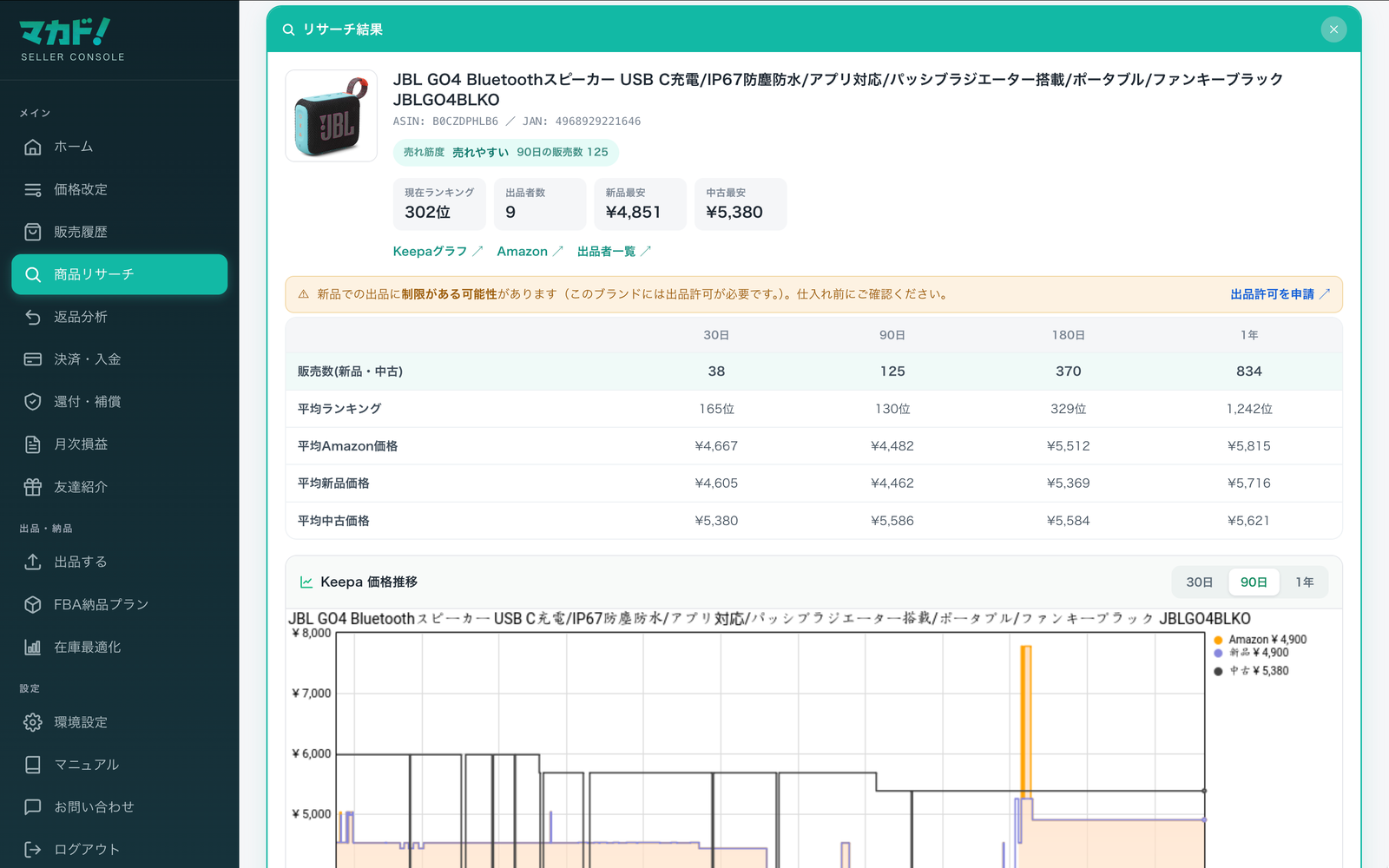Image resolution: width=1389 pixels, height=868 pixels.
Task: Open 決済・入金 in the sidebar
Action: (x=120, y=359)
